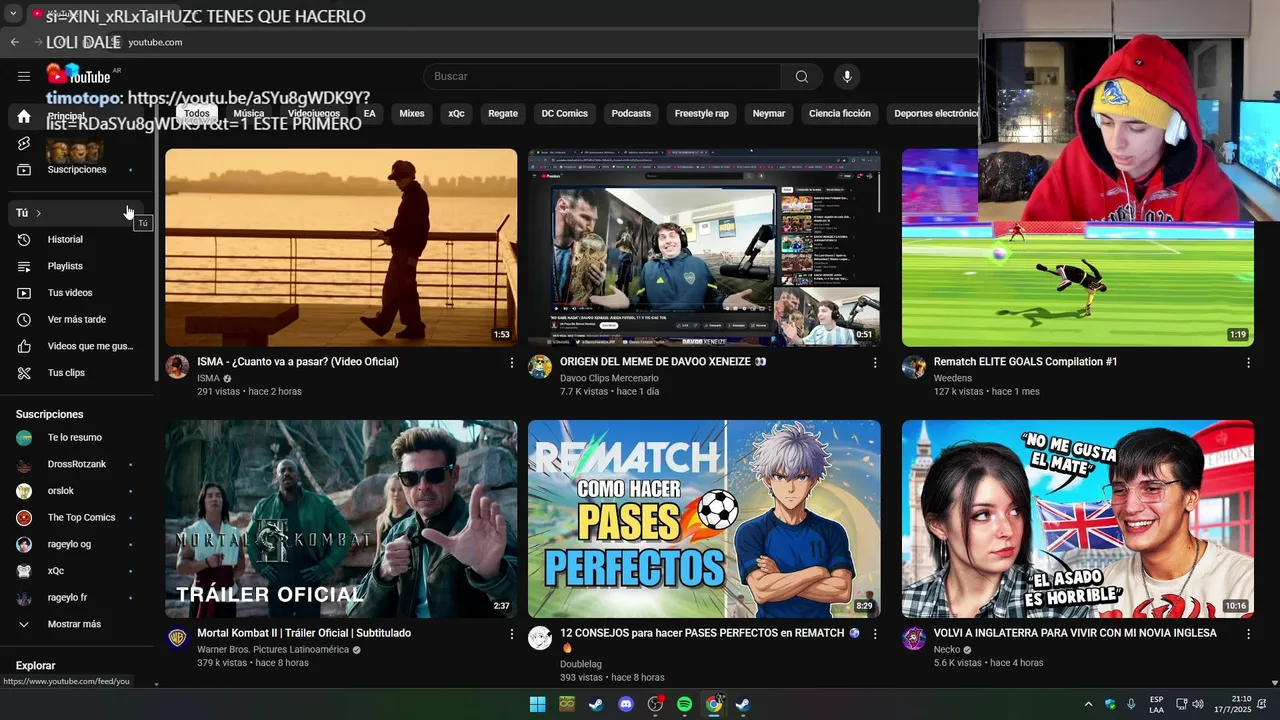
Task: Select the DC Comics filter chip
Action: click(x=565, y=114)
